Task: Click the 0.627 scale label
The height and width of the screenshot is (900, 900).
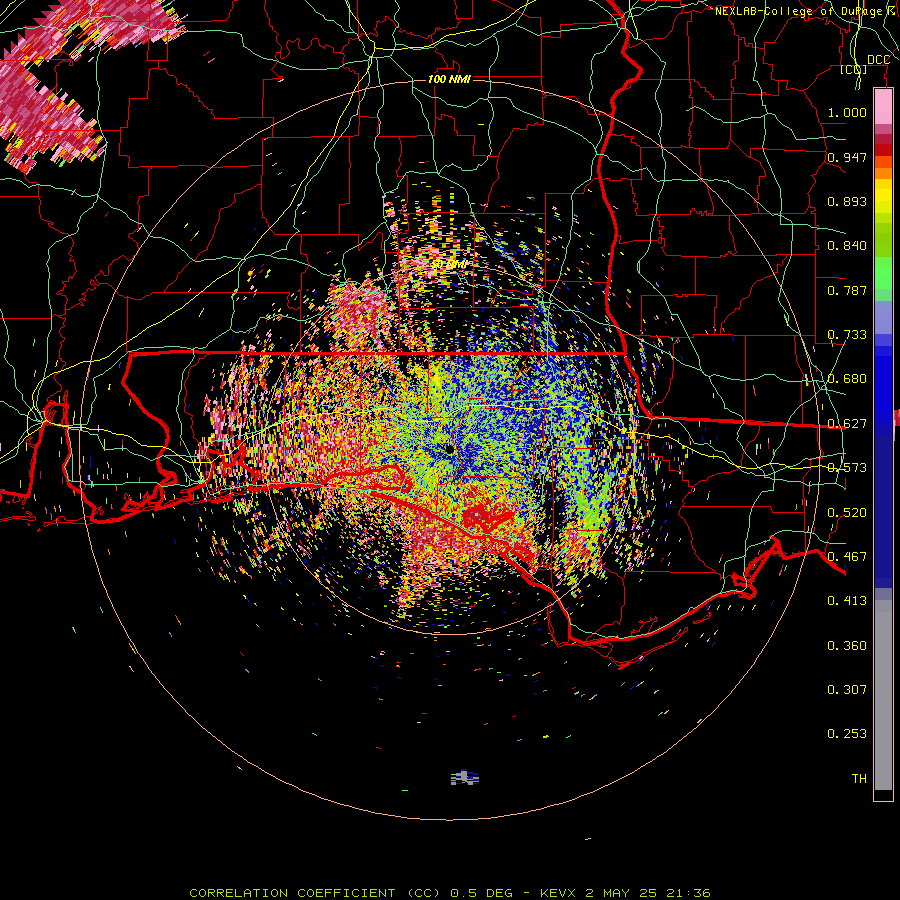Action: (x=847, y=424)
